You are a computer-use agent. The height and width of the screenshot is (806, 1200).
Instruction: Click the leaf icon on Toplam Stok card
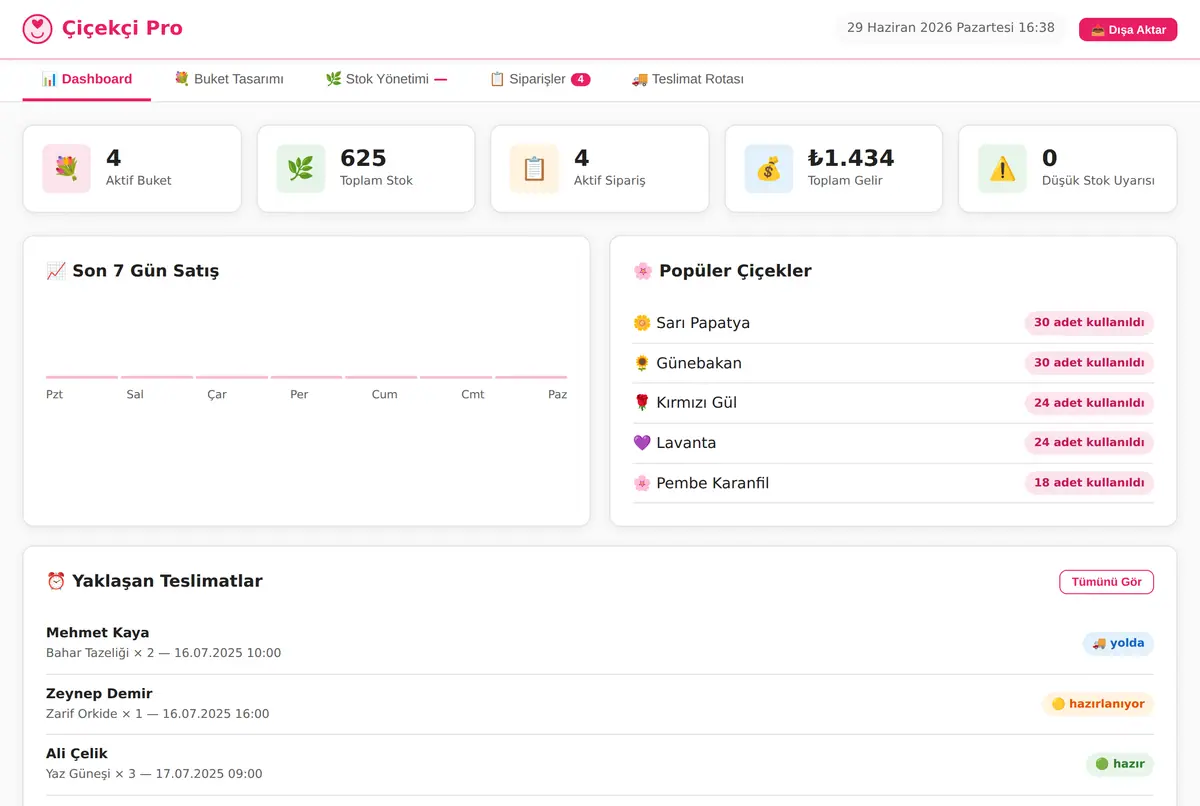300,169
